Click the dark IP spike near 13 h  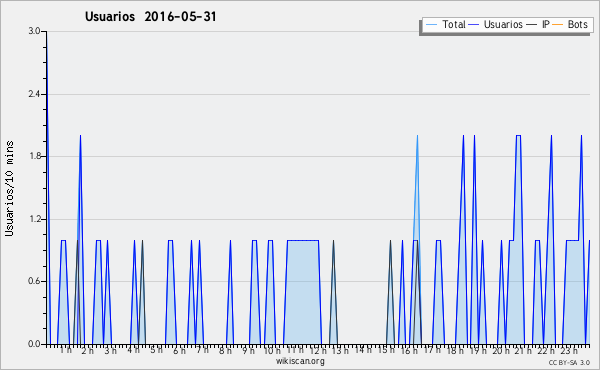[334, 292]
